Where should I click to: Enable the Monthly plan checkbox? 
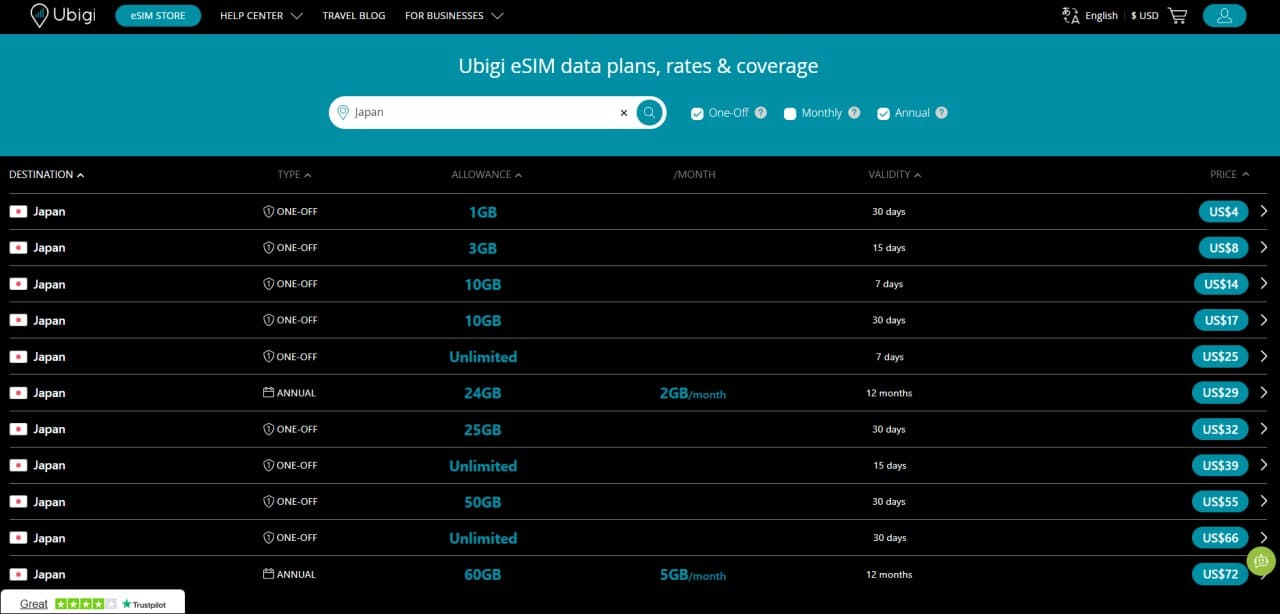click(x=790, y=114)
